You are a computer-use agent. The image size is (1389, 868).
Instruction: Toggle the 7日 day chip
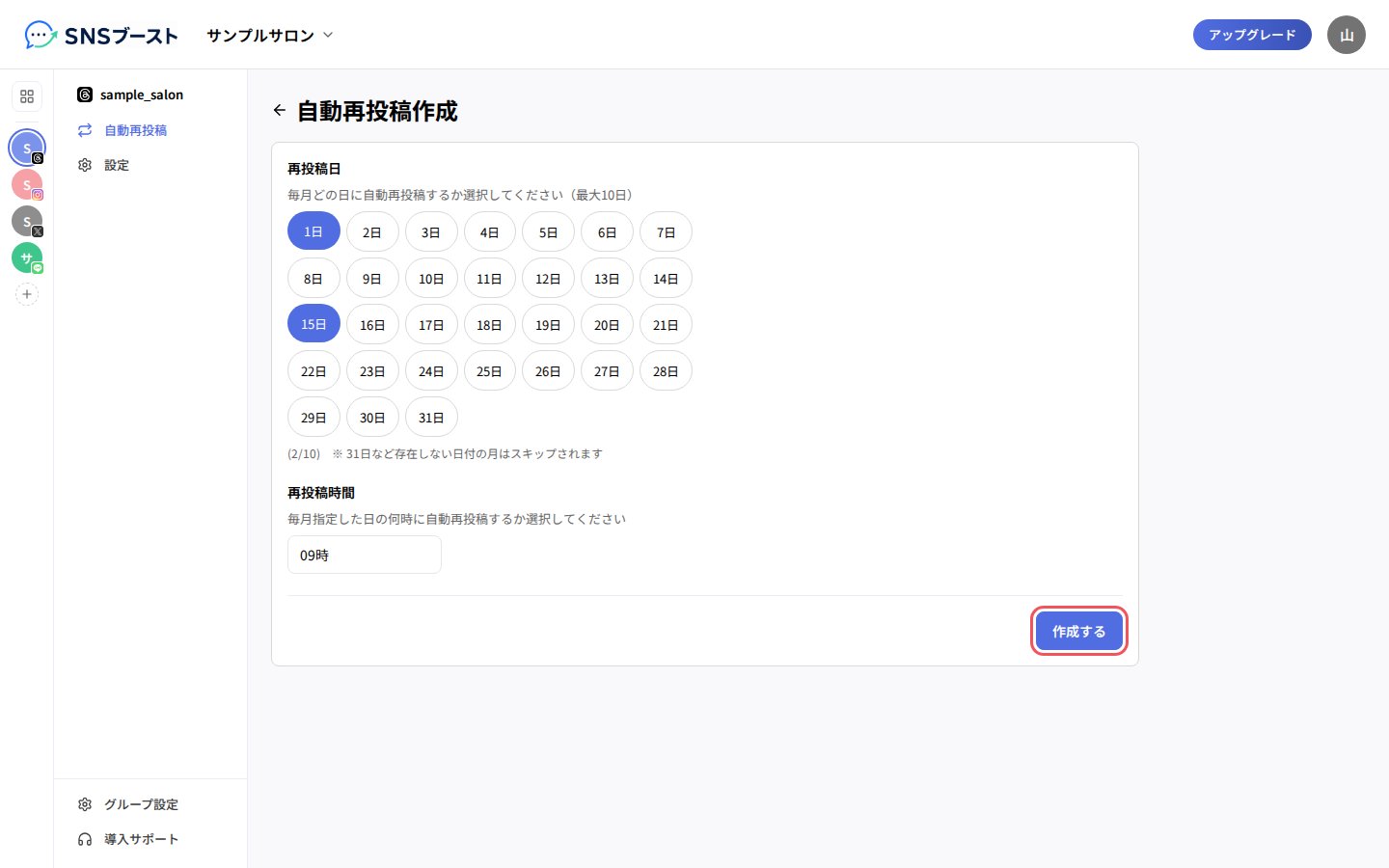(666, 231)
